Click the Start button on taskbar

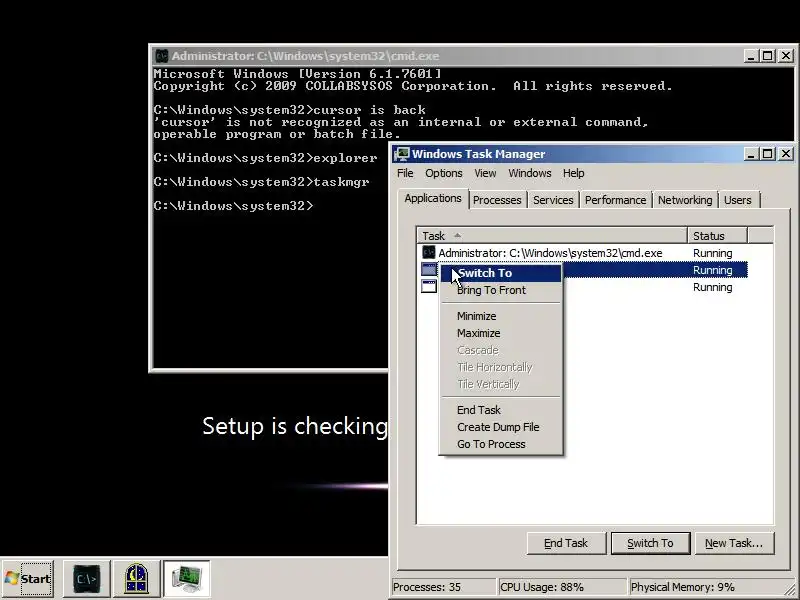[x=28, y=579]
